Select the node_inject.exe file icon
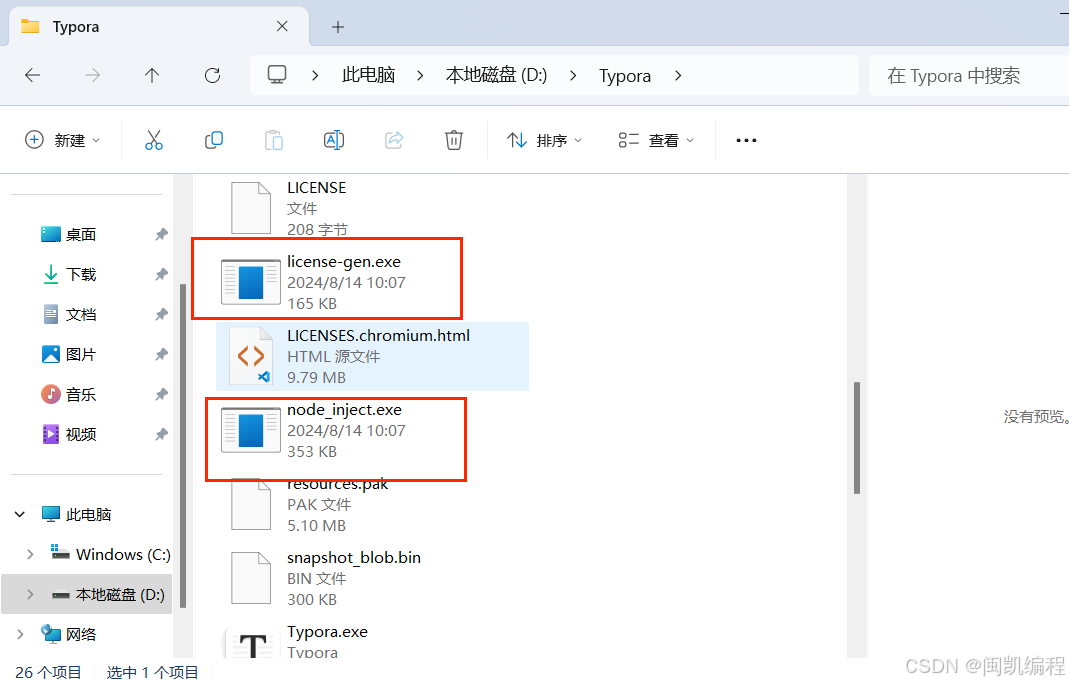 tap(251, 431)
